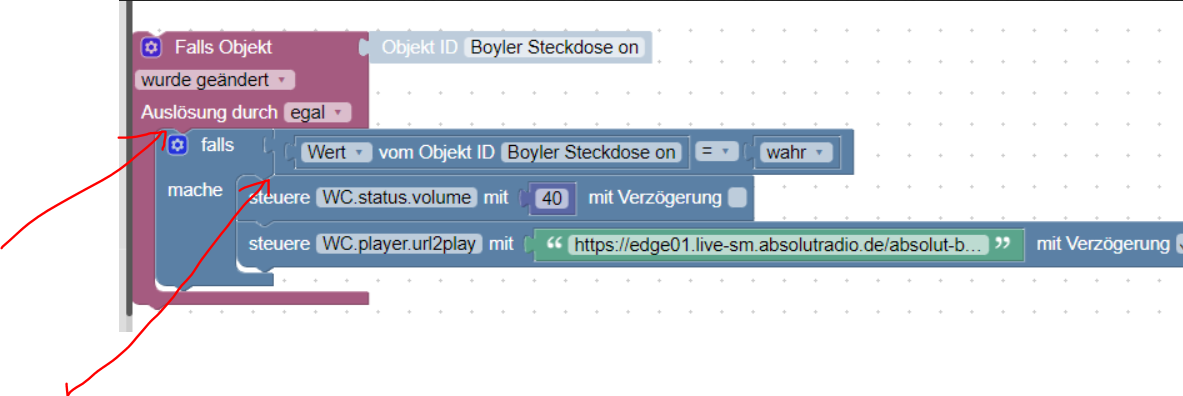This screenshot has height=396, width=1183.
Task: Select the condition's 'Boyler Steckdose on' object ID
Action: (591, 152)
